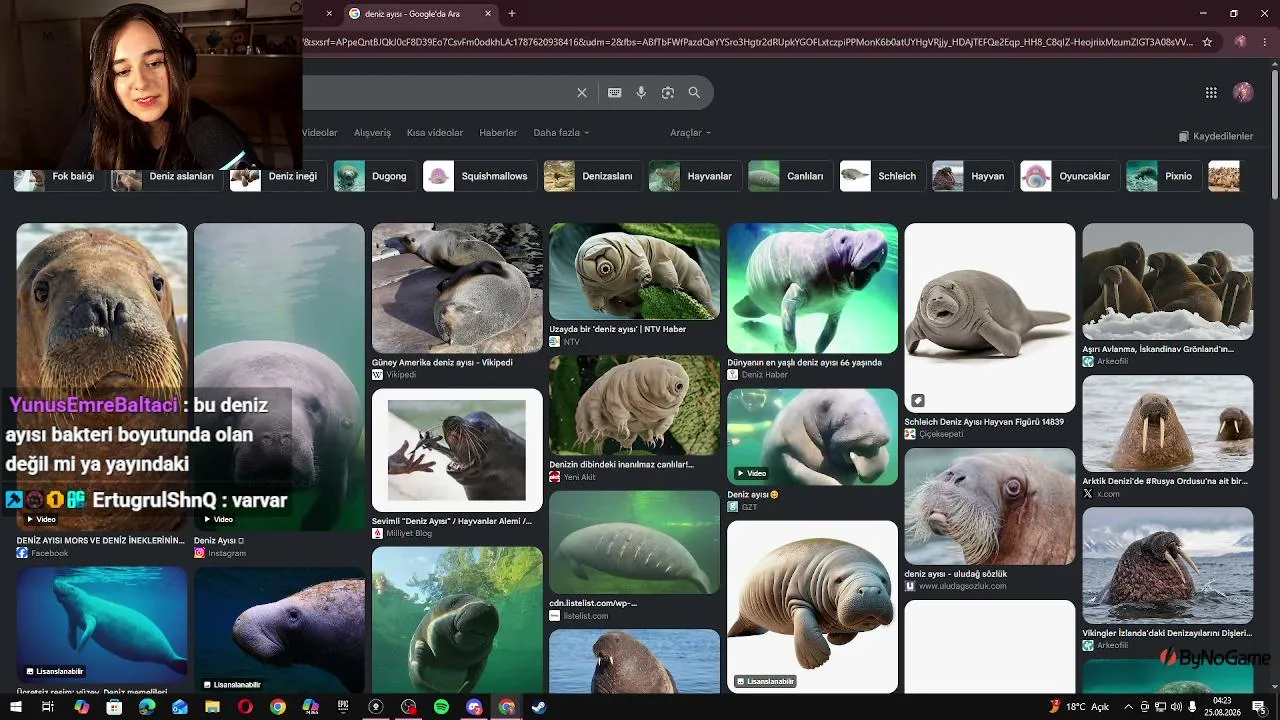Switch to the 'Alışveriş' search tab
The height and width of the screenshot is (720, 1280).
click(372, 133)
